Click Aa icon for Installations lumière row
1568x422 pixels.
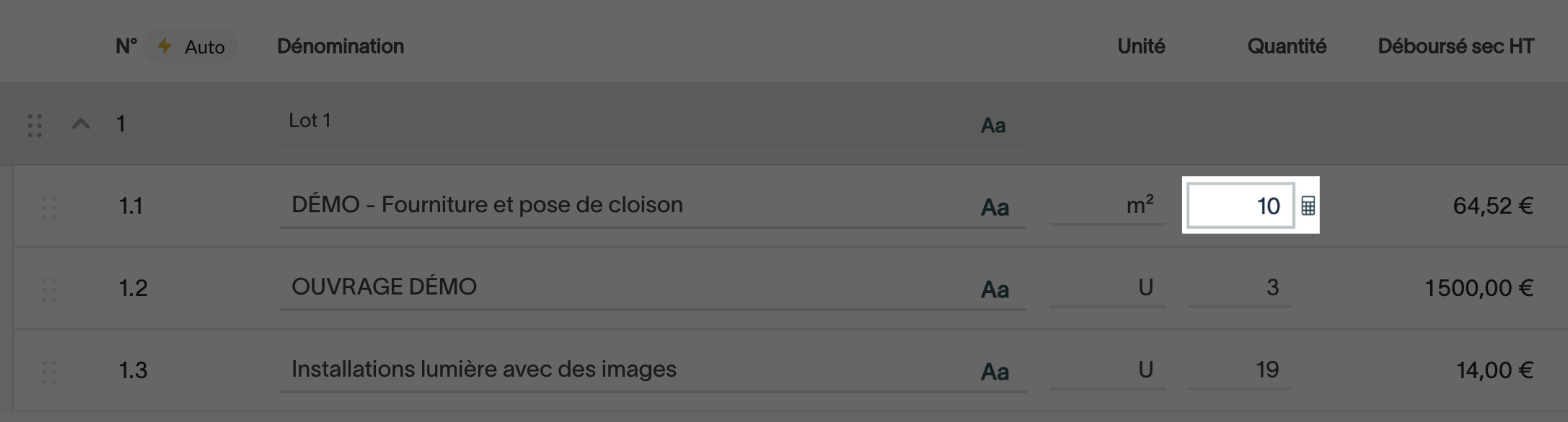click(x=994, y=372)
